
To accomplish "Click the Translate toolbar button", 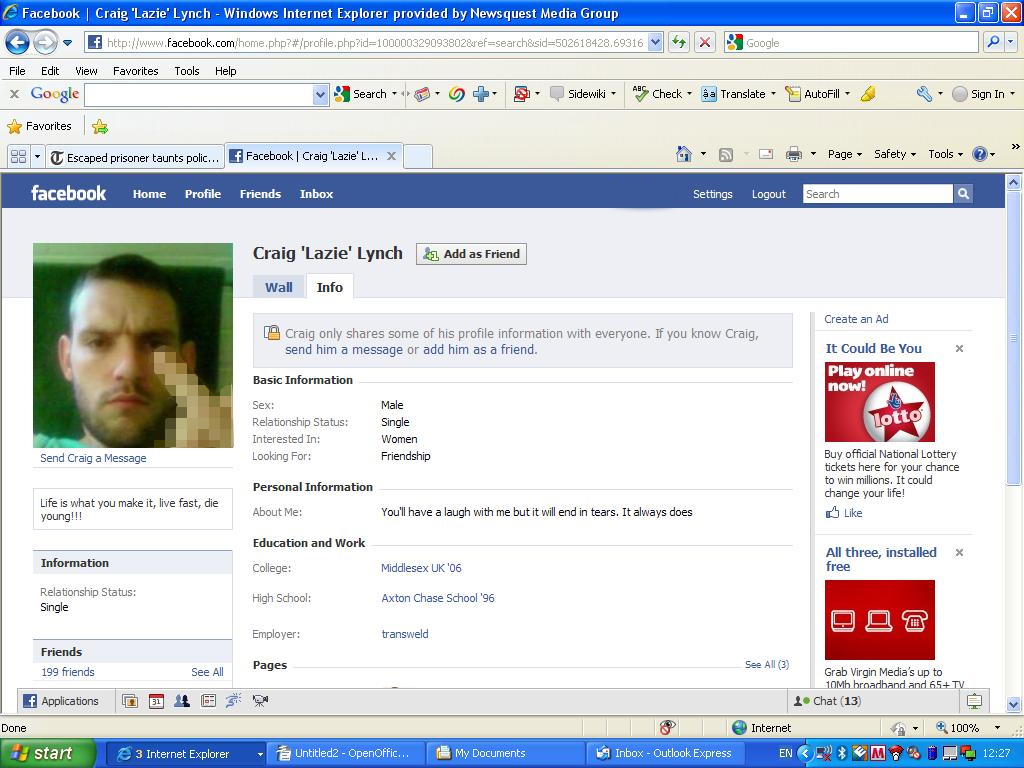I will tap(733, 94).
